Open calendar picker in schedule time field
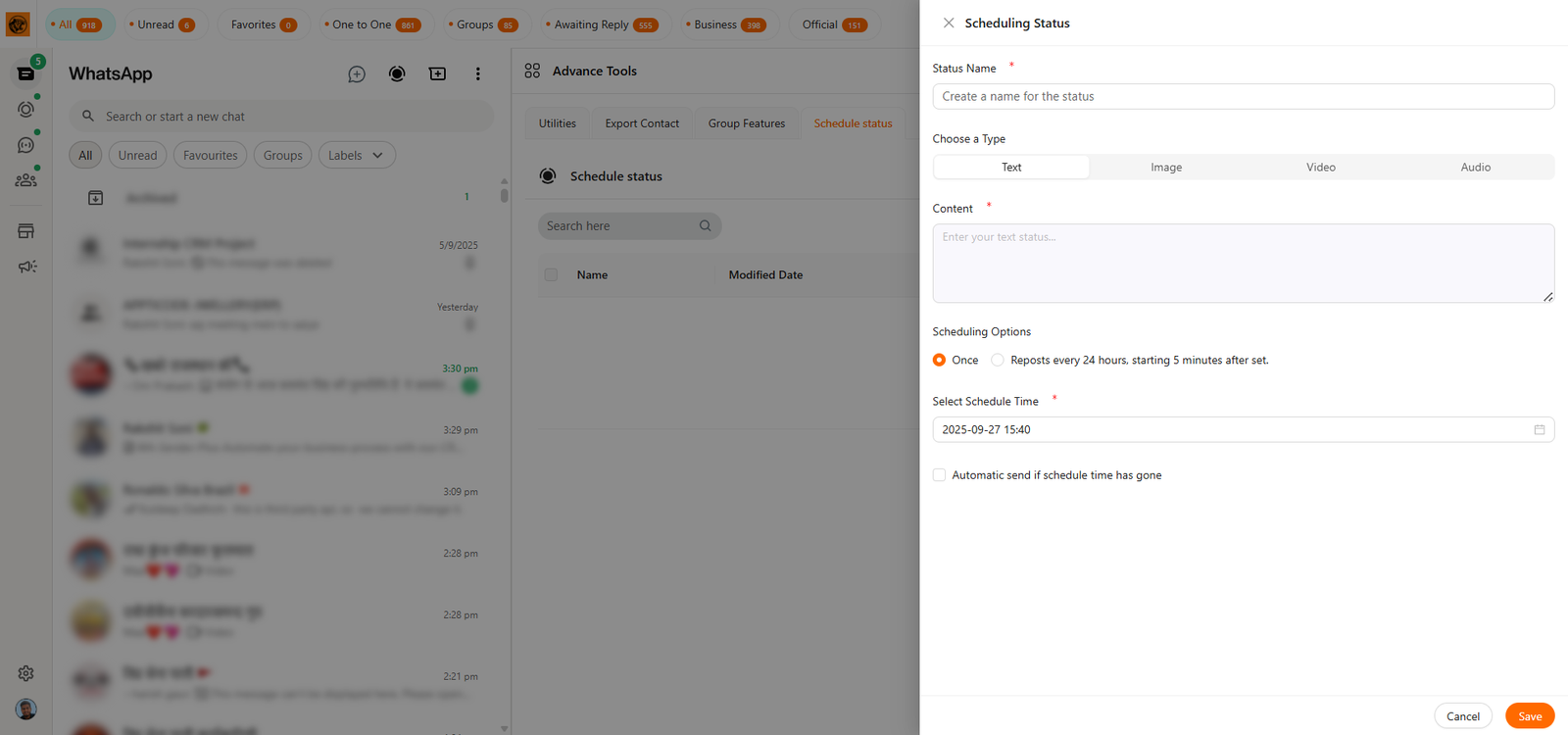The height and width of the screenshot is (735, 1568). (1539, 429)
